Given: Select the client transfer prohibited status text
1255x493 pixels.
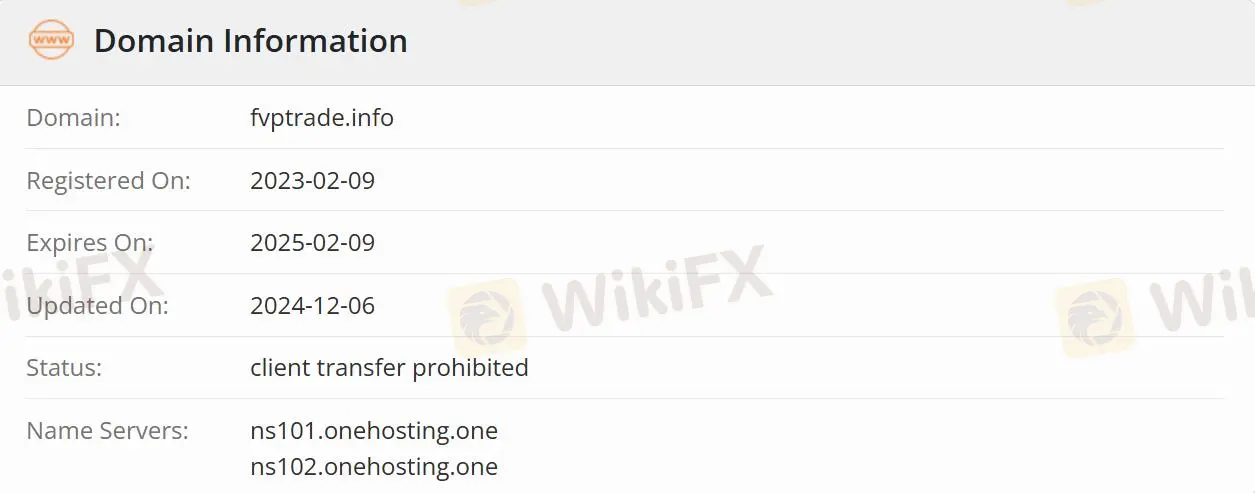Looking at the screenshot, I should pos(389,368).
